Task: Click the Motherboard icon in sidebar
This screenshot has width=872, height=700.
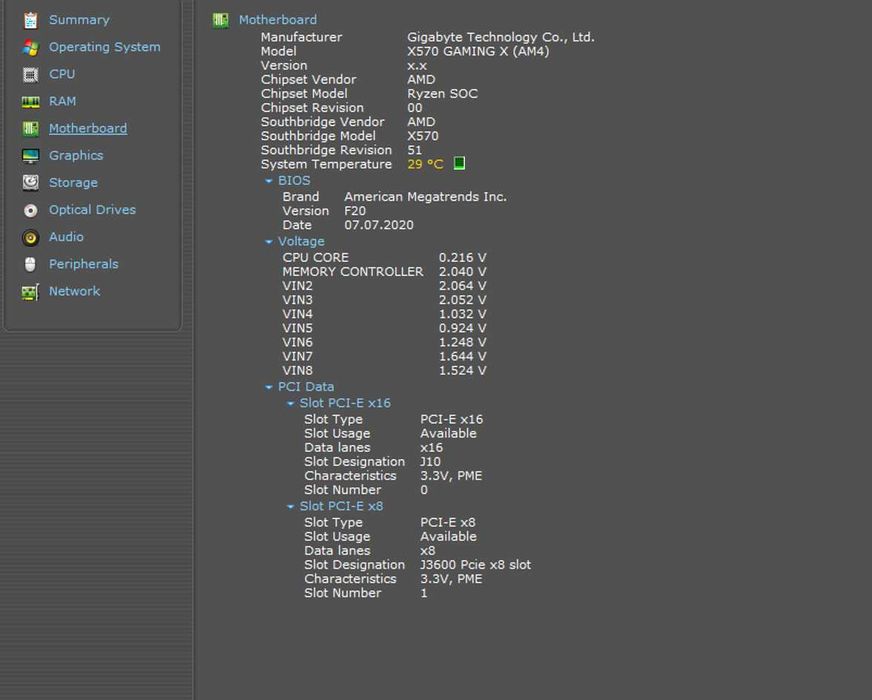Action: (31, 129)
